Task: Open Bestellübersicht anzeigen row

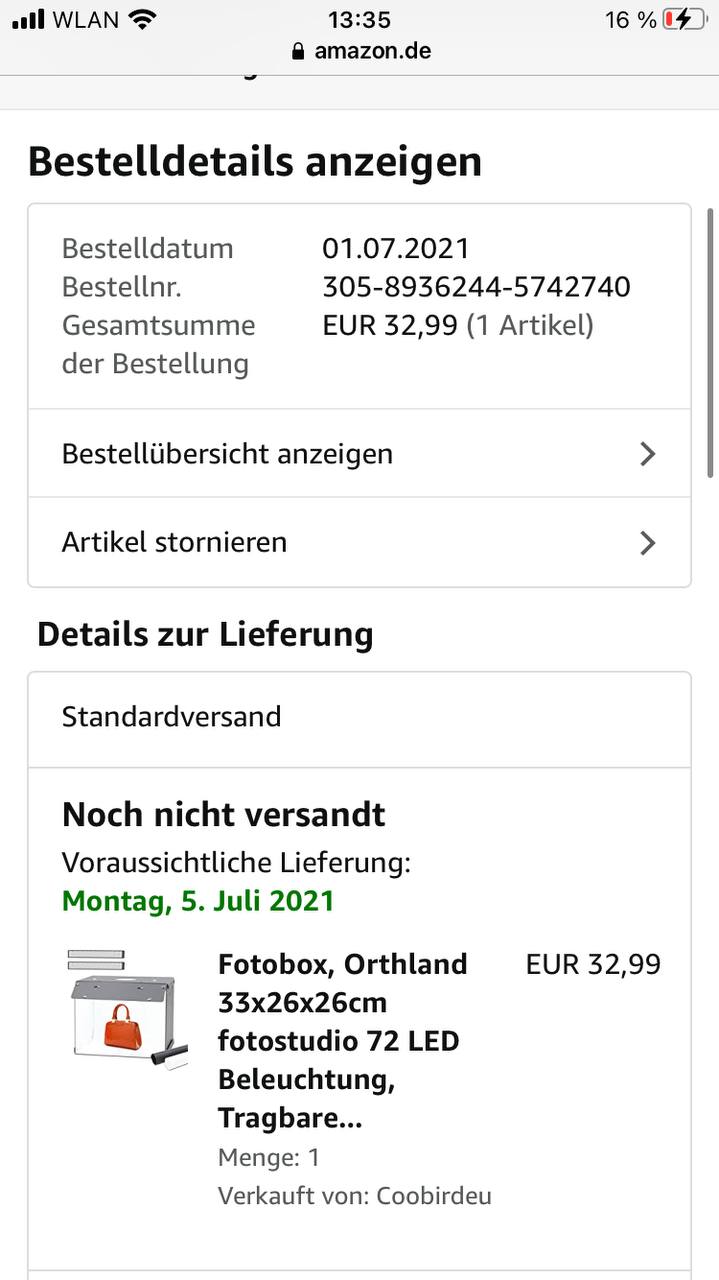Action: [x=359, y=454]
